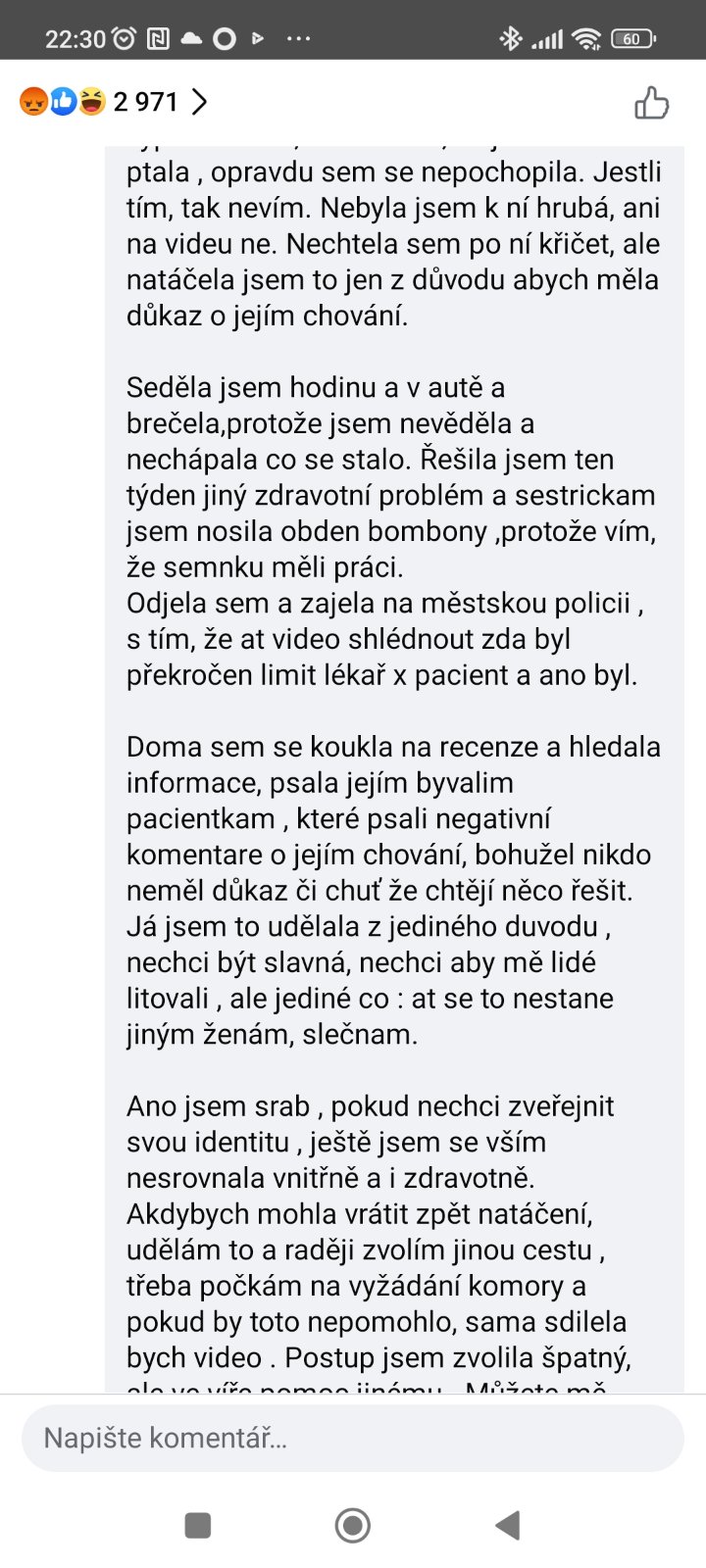
Task: Focus the 'Napište komentář…' comment field
Action: [353, 1438]
